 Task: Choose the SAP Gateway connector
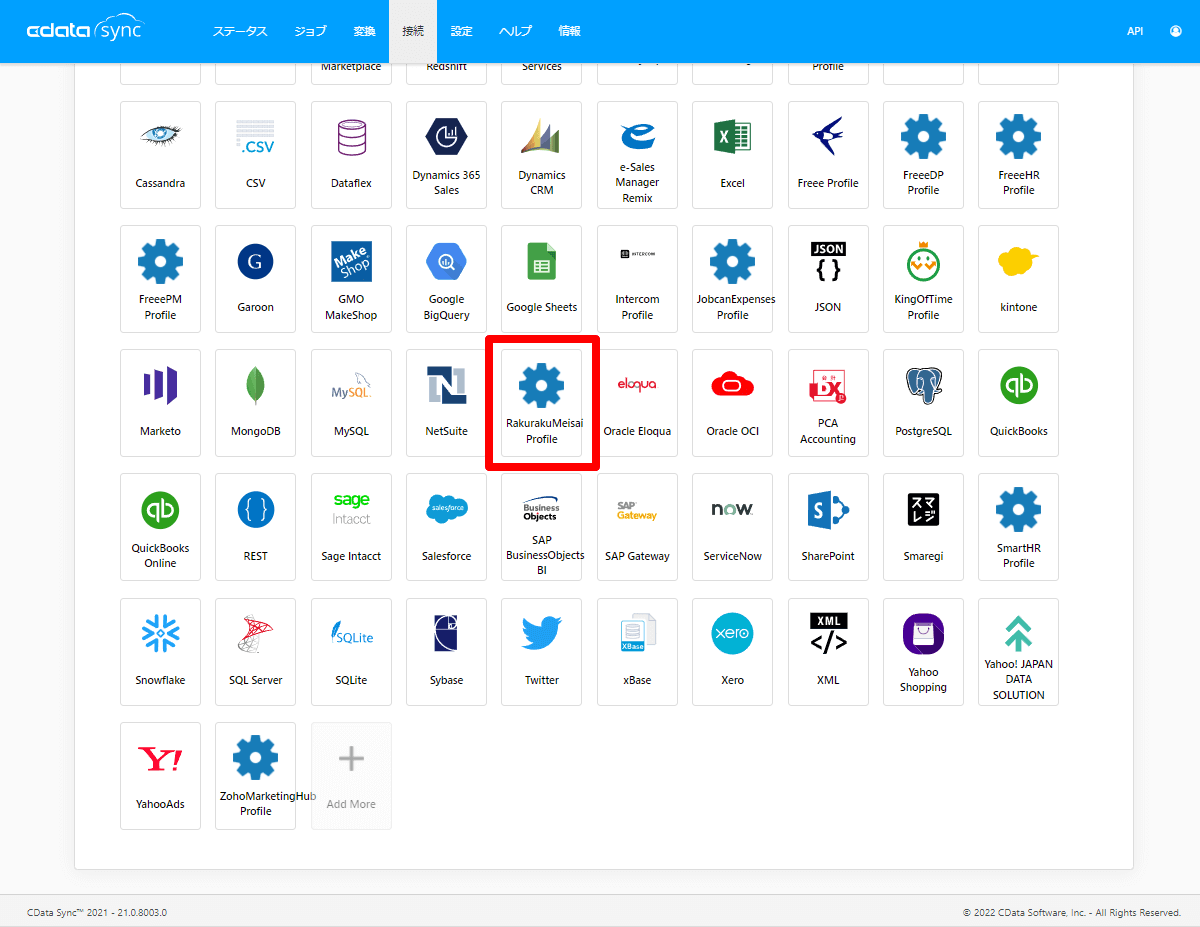(637, 527)
